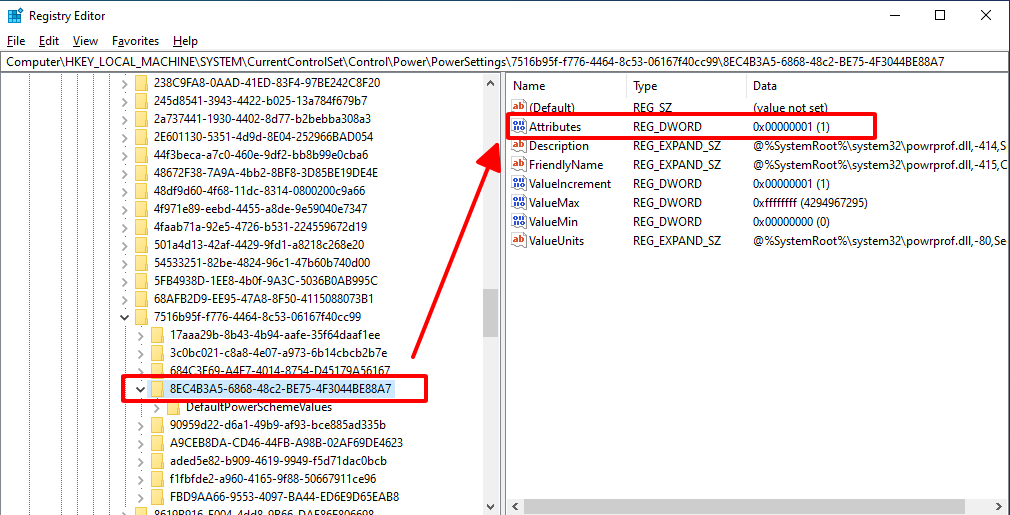Click folder icon of 48df9d60-4f68-11dc key
1010x515 pixels.
[x=141, y=191]
